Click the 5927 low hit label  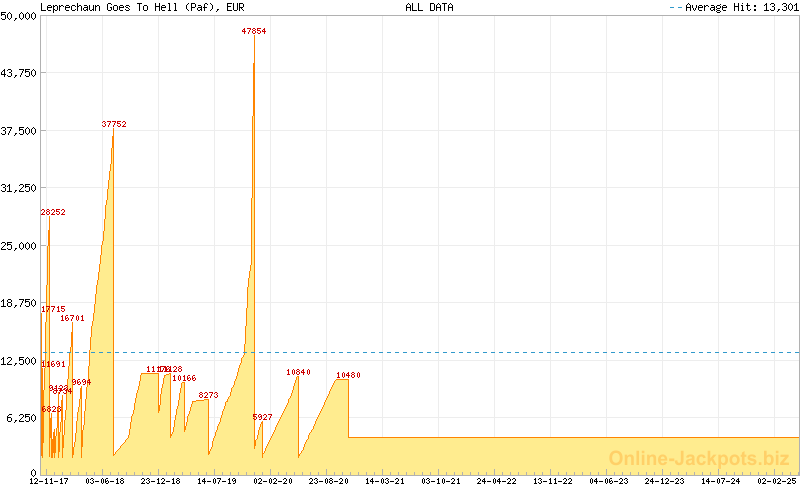click(262, 416)
